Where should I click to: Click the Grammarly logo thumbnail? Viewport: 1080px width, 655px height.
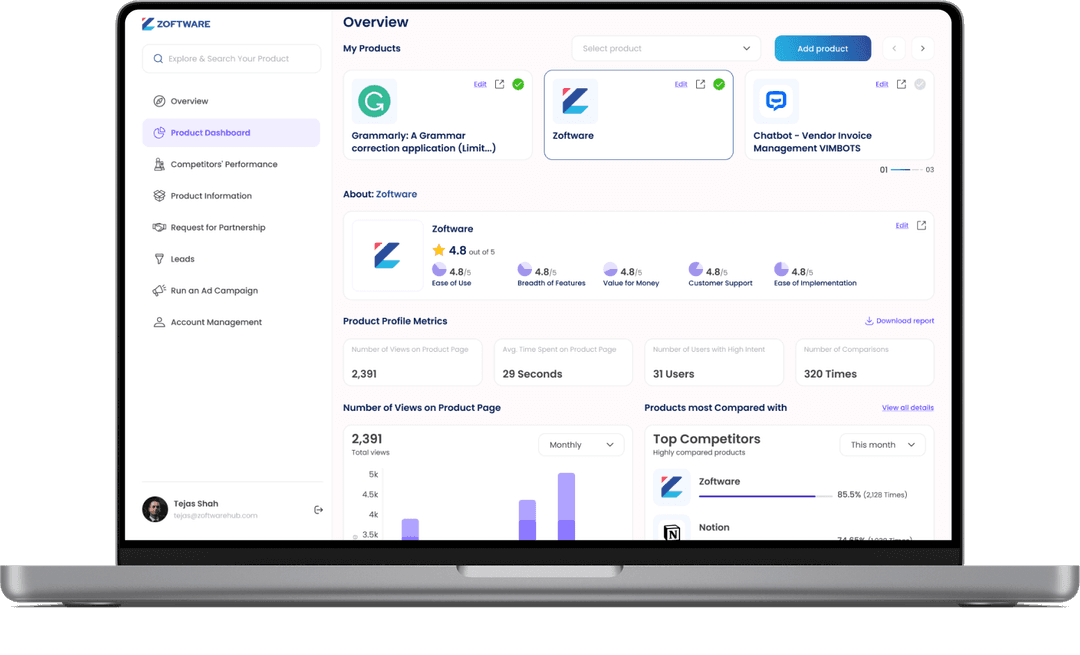point(374,101)
